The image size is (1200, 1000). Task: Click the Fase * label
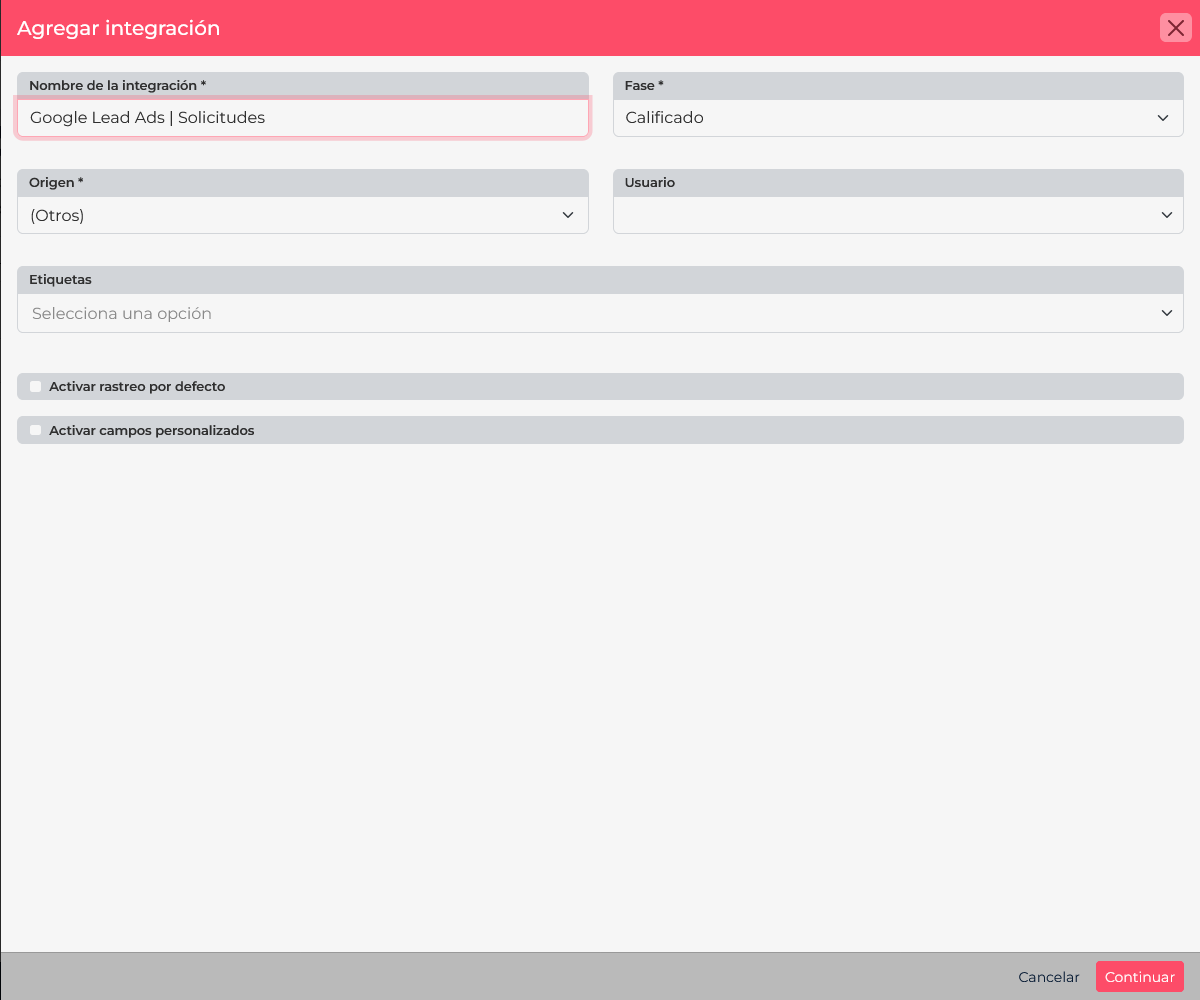[644, 86]
